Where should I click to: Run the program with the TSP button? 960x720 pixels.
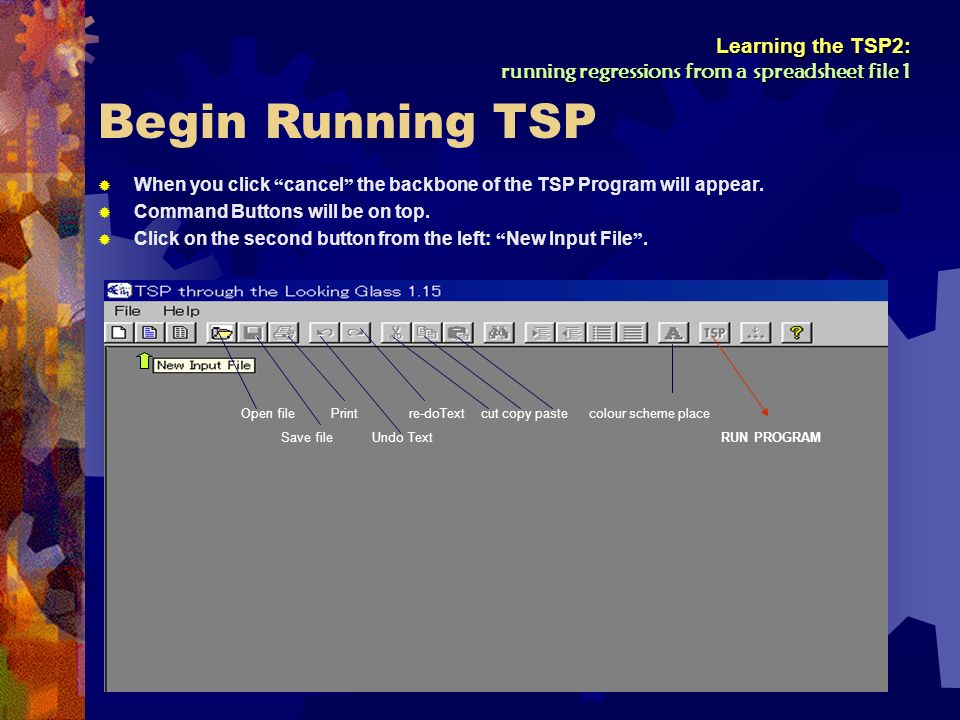tap(714, 332)
